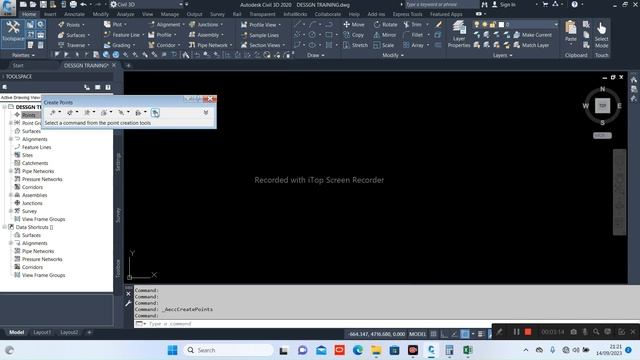Select the Scale tool
Viewport: 640px width, 360px height.
[x=384, y=45]
